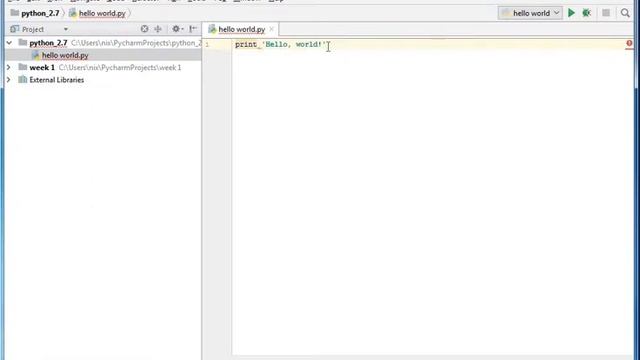Open Search Everywhere magnifier icon

[625, 13]
